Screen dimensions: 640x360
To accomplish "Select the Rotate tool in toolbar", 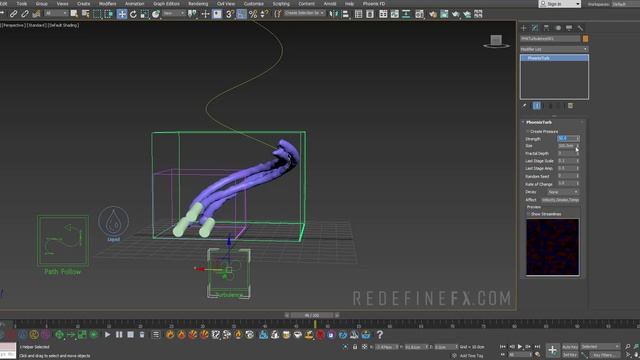I will tap(133, 14).
